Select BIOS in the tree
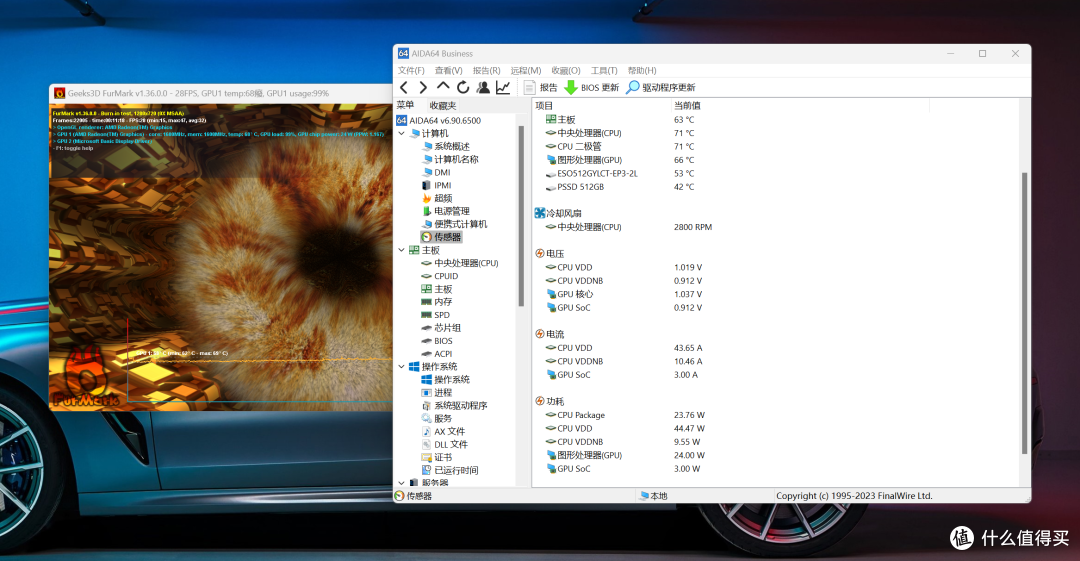This screenshot has height=561, width=1080. tap(437, 341)
